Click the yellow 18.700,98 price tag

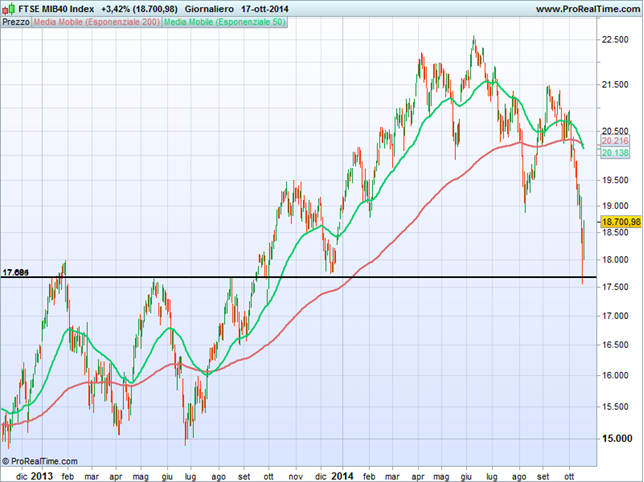click(x=620, y=221)
